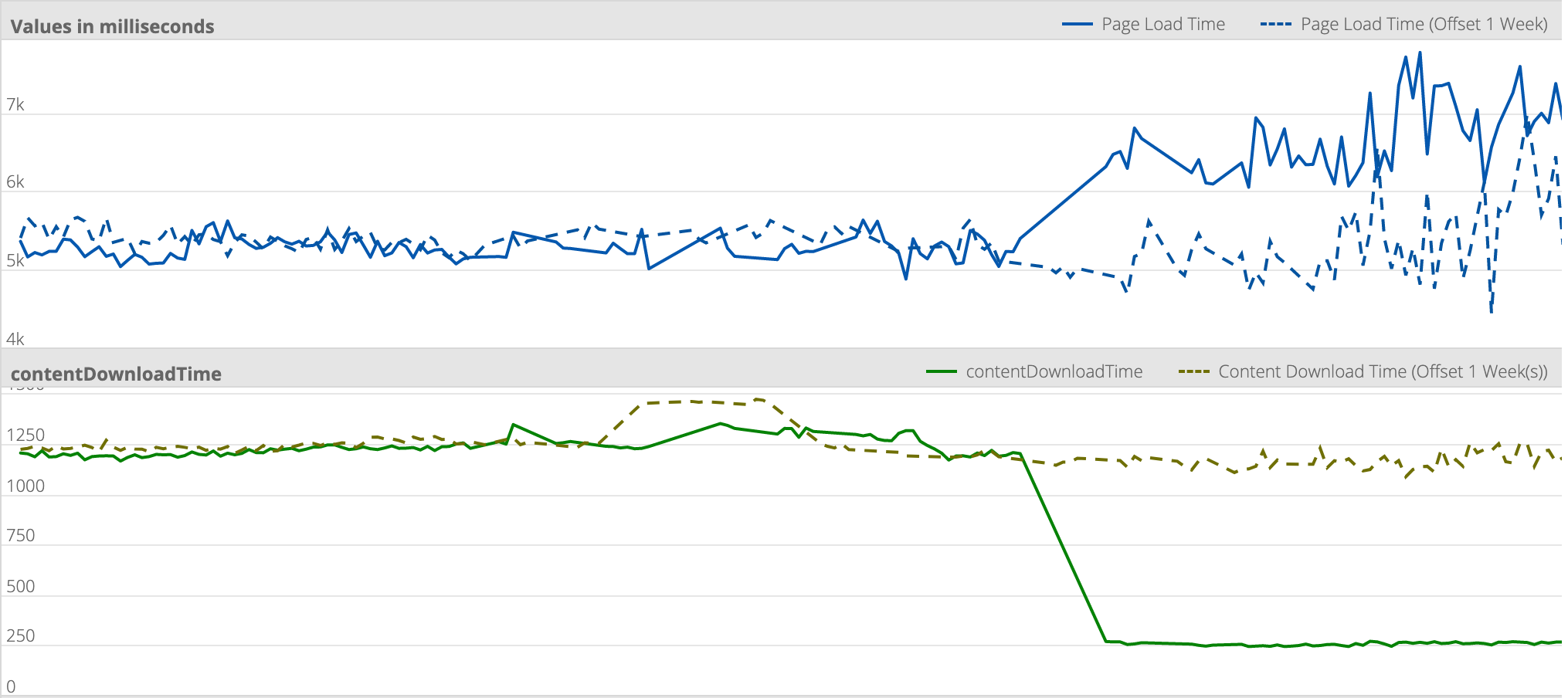Screen dimensions: 1568x698
Task: Toggle the contentDownloadTime legend label text
Action: (1054, 372)
